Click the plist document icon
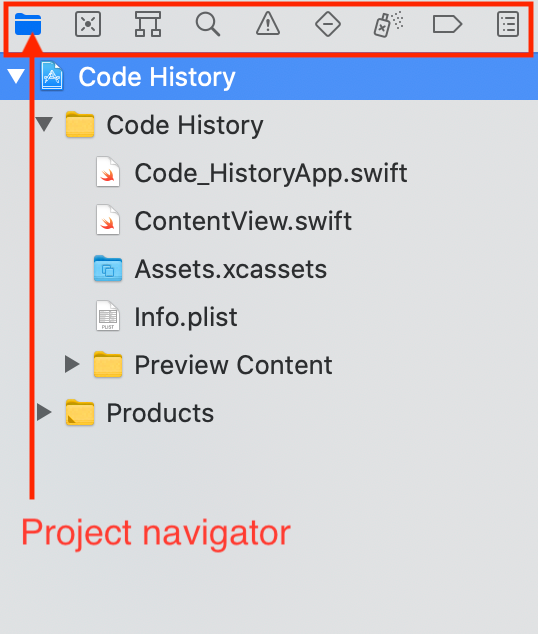Image resolution: width=538 pixels, height=634 pixels. click(108, 316)
